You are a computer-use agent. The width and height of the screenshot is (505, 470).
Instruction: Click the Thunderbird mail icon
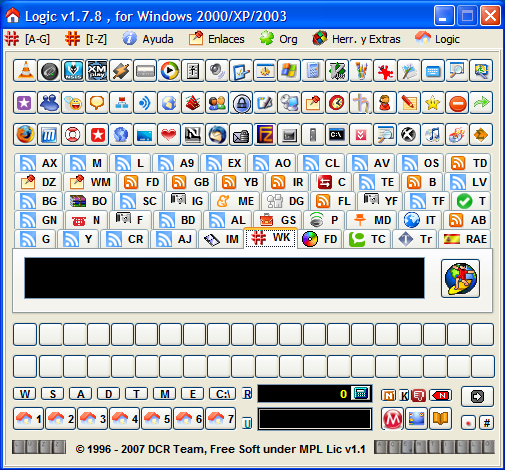coord(217,135)
